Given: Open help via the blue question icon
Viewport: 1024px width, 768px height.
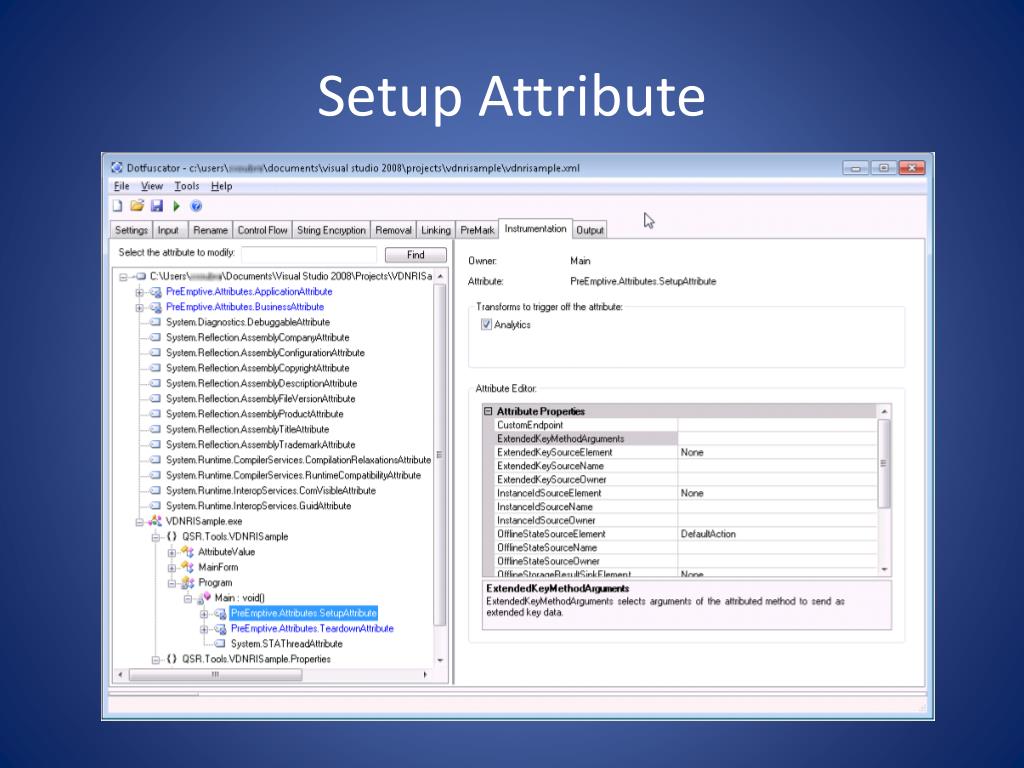Looking at the screenshot, I should tap(196, 206).
